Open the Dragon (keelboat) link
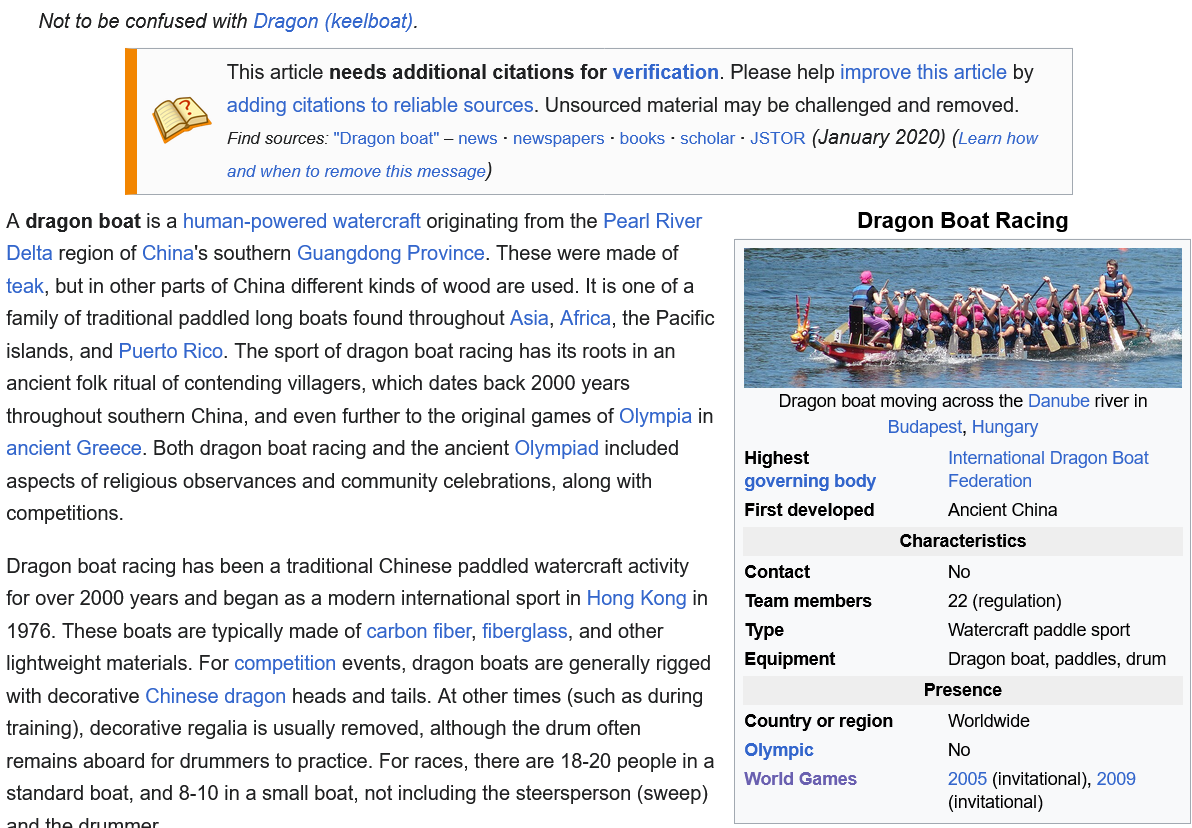The width and height of the screenshot is (1192, 828). 333,21
